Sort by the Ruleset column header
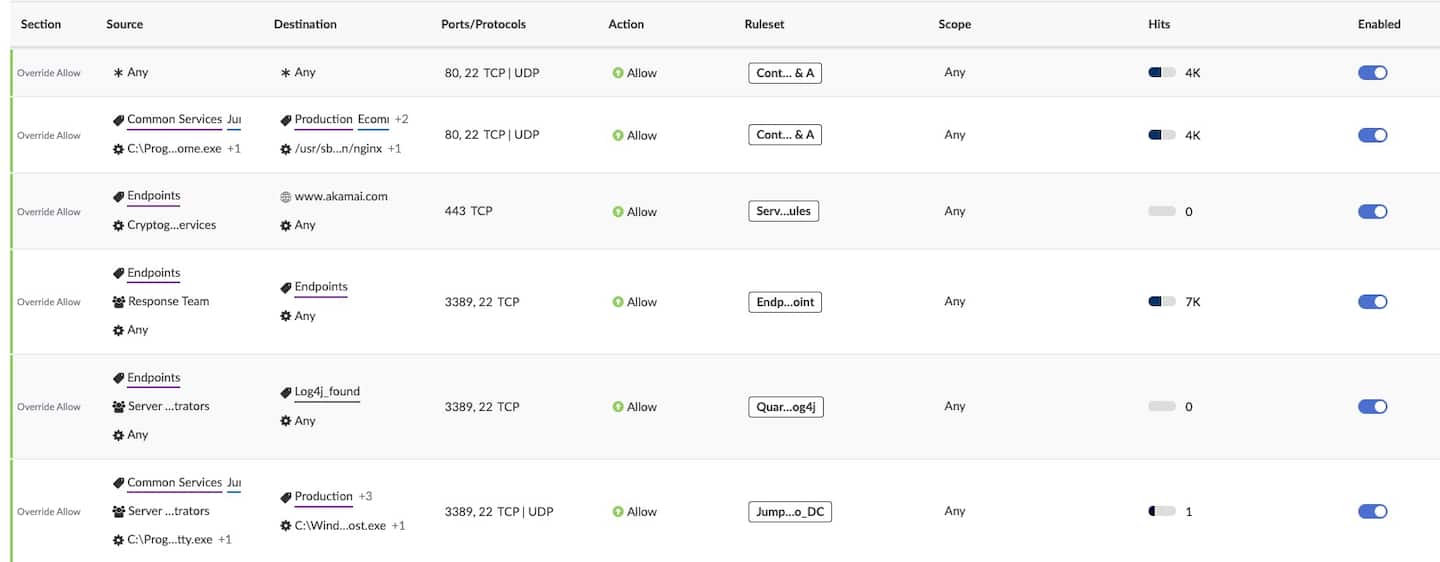 click(764, 24)
